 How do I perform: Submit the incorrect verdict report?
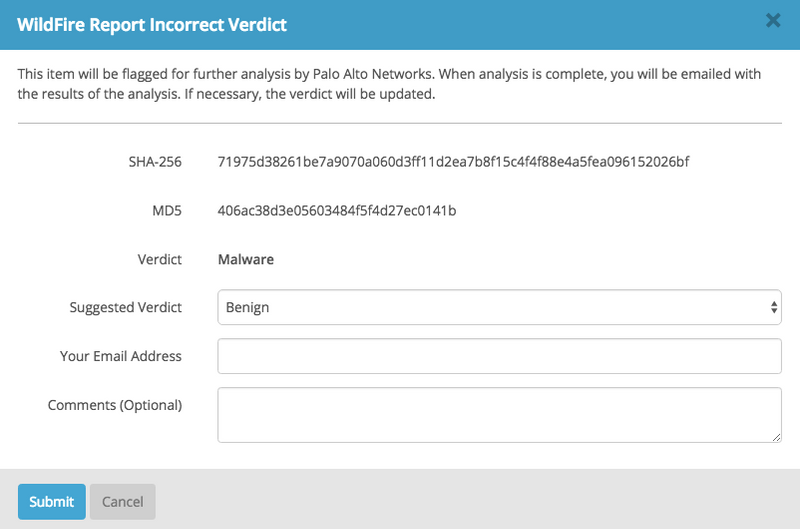[x=51, y=502]
